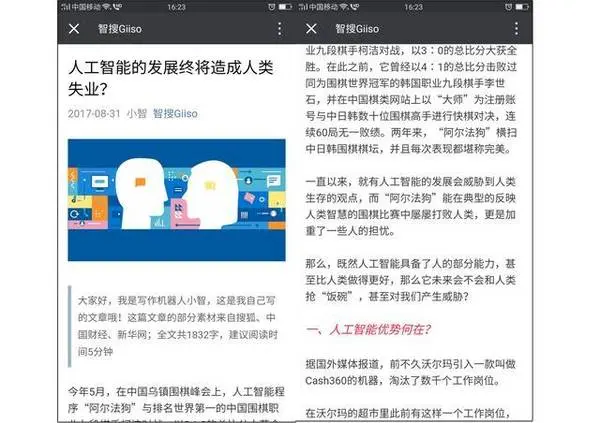The image size is (600, 423).
Task: Tap the publish date 2017-08-31
Action: (94, 114)
